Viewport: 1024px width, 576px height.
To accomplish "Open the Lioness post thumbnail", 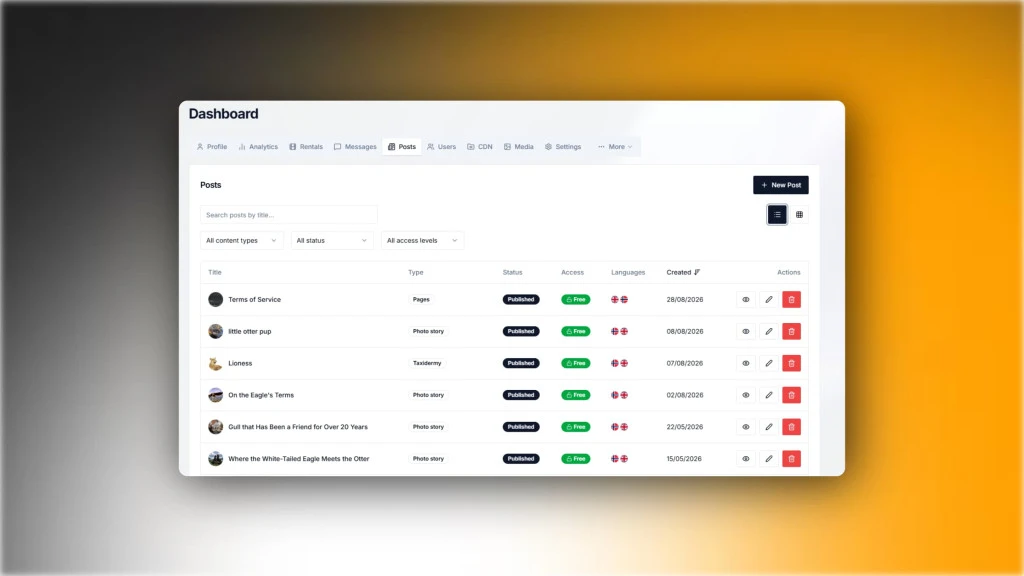I will (216, 363).
